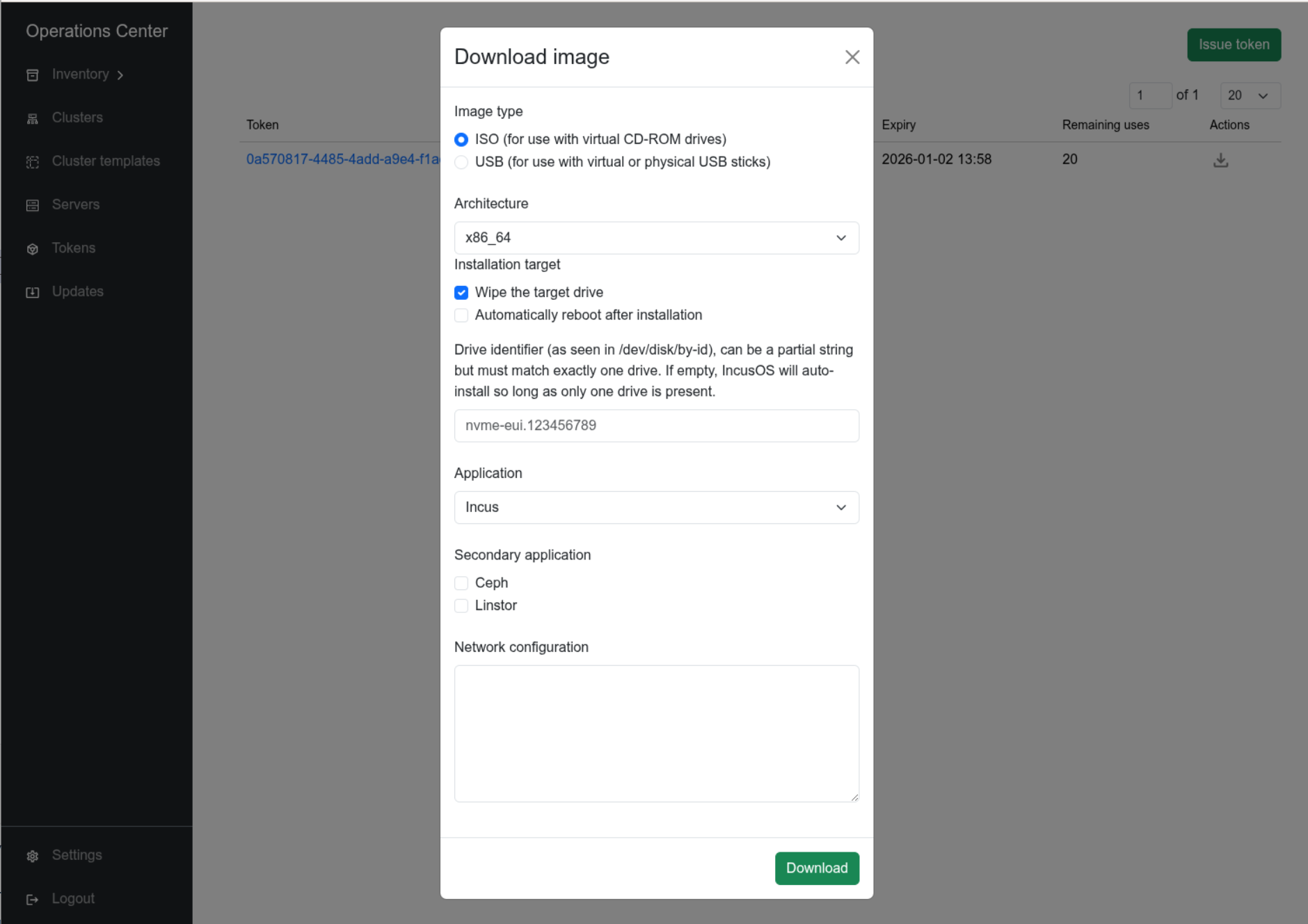Expand the Inventory submenu chevron
Screen dimensions: 1308x924
coord(120,74)
